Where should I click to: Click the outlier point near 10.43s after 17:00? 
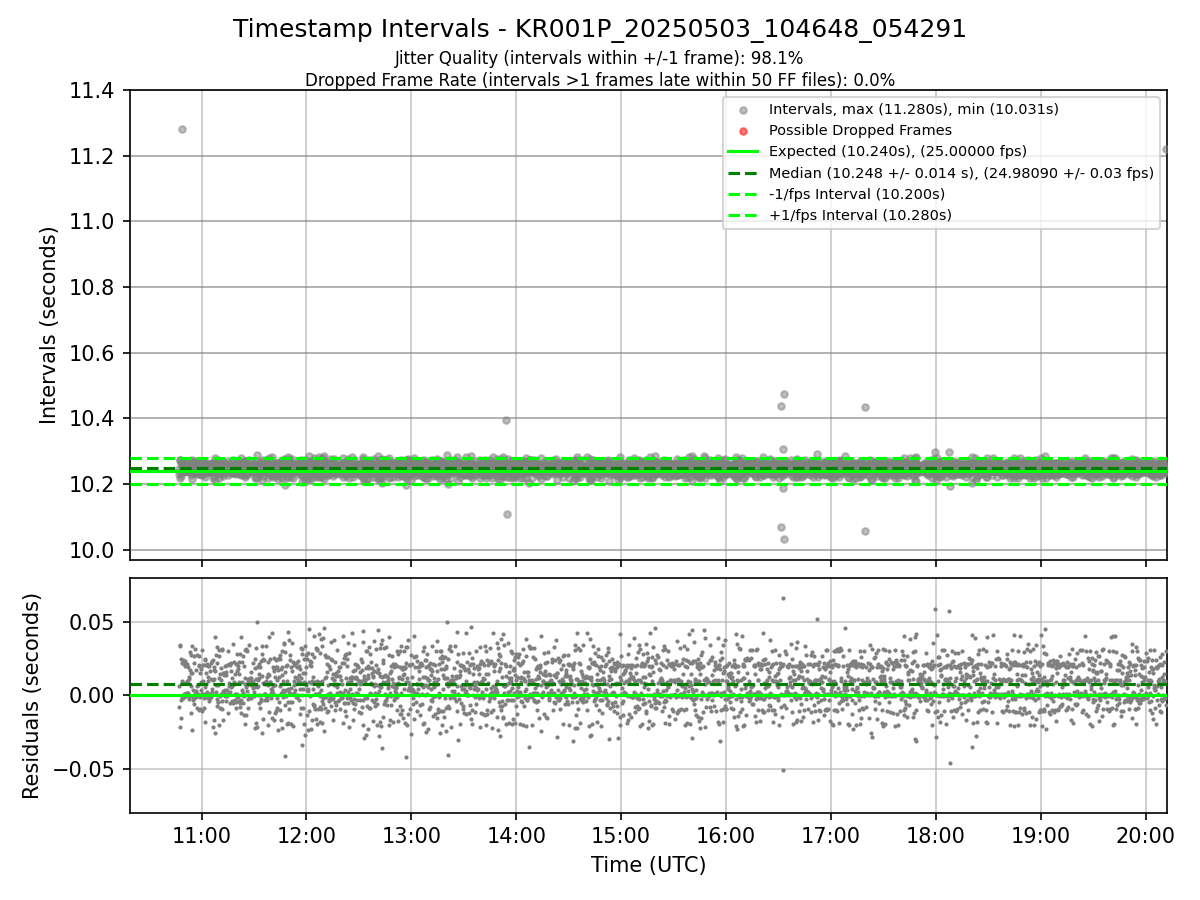tap(865, 407)
